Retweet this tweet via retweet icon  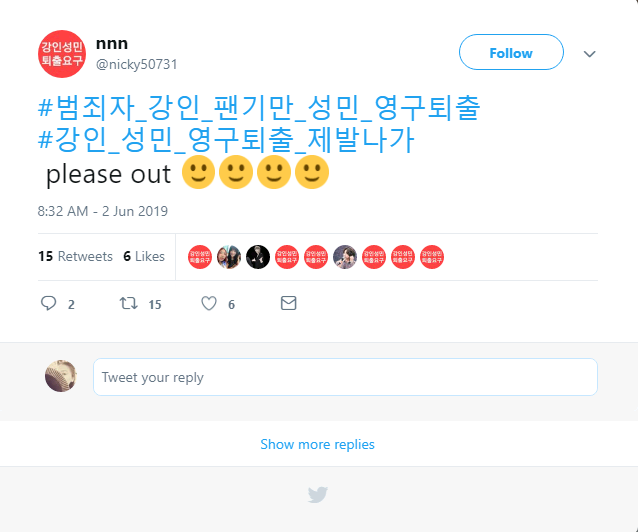coord(128,303)
